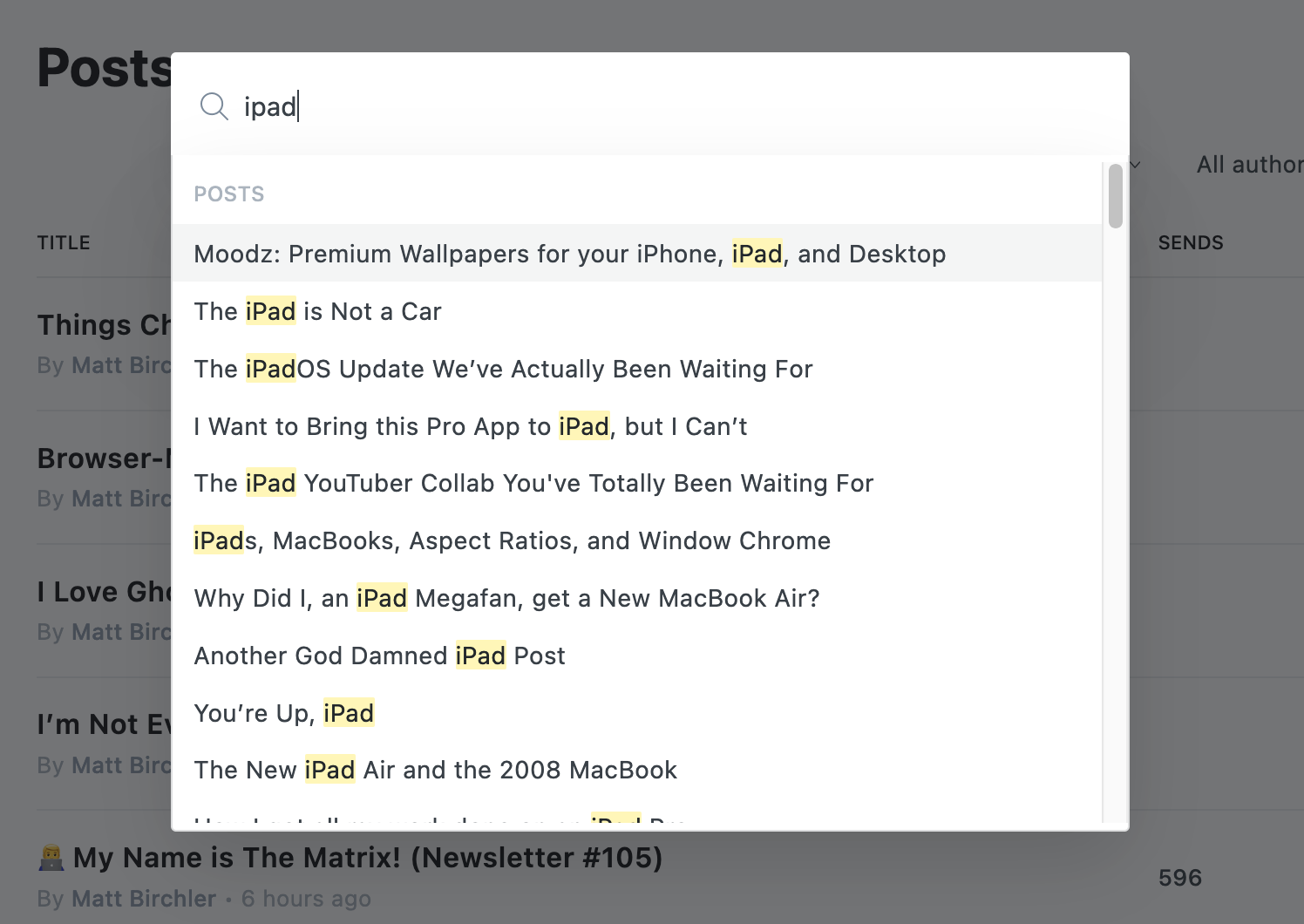Viewport: 1304px width, 924px height.
Task: Click the Sends column header
Action: [x=1191, y=242]
